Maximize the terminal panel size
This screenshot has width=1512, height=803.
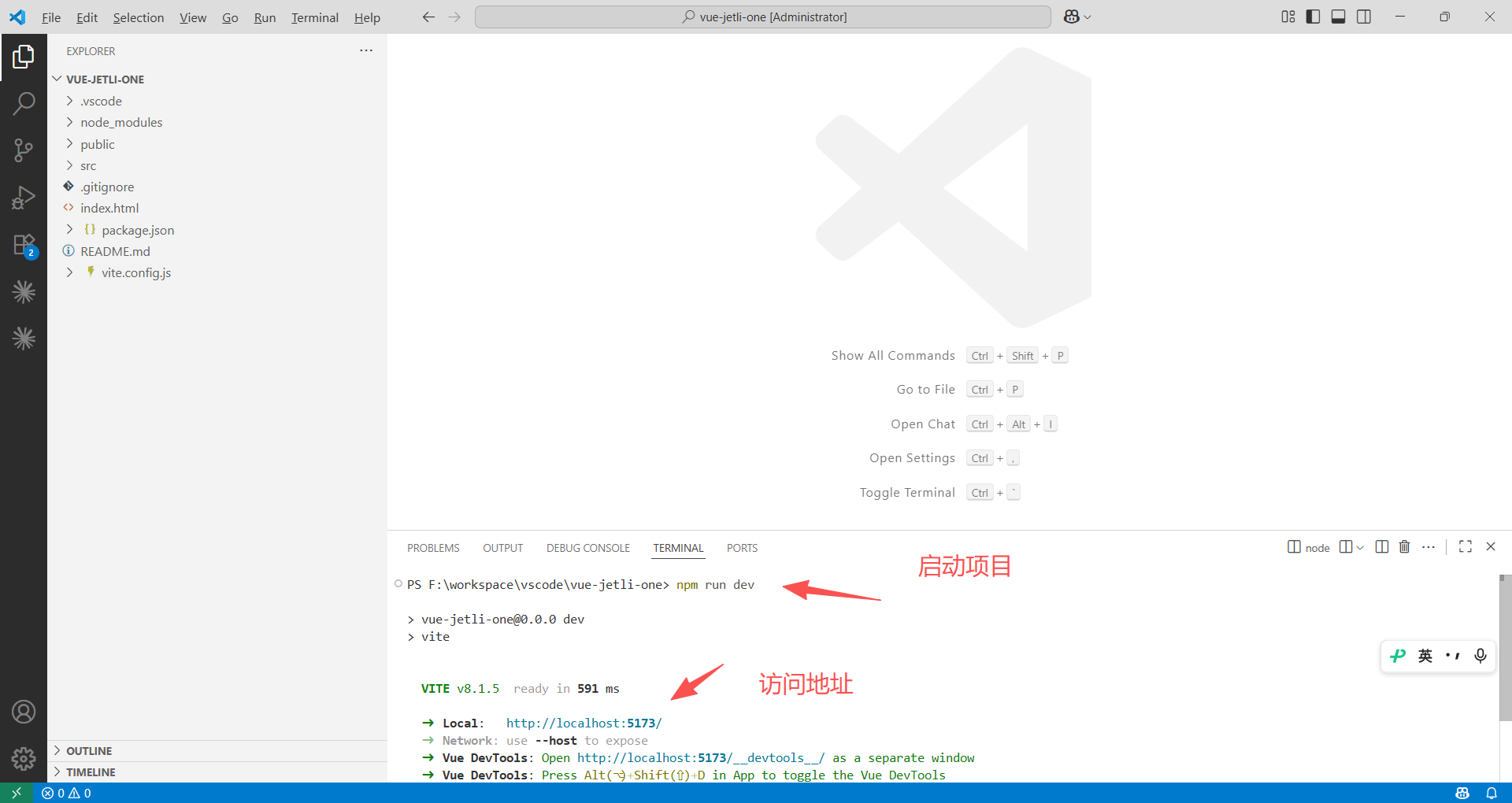(1466, 546)
